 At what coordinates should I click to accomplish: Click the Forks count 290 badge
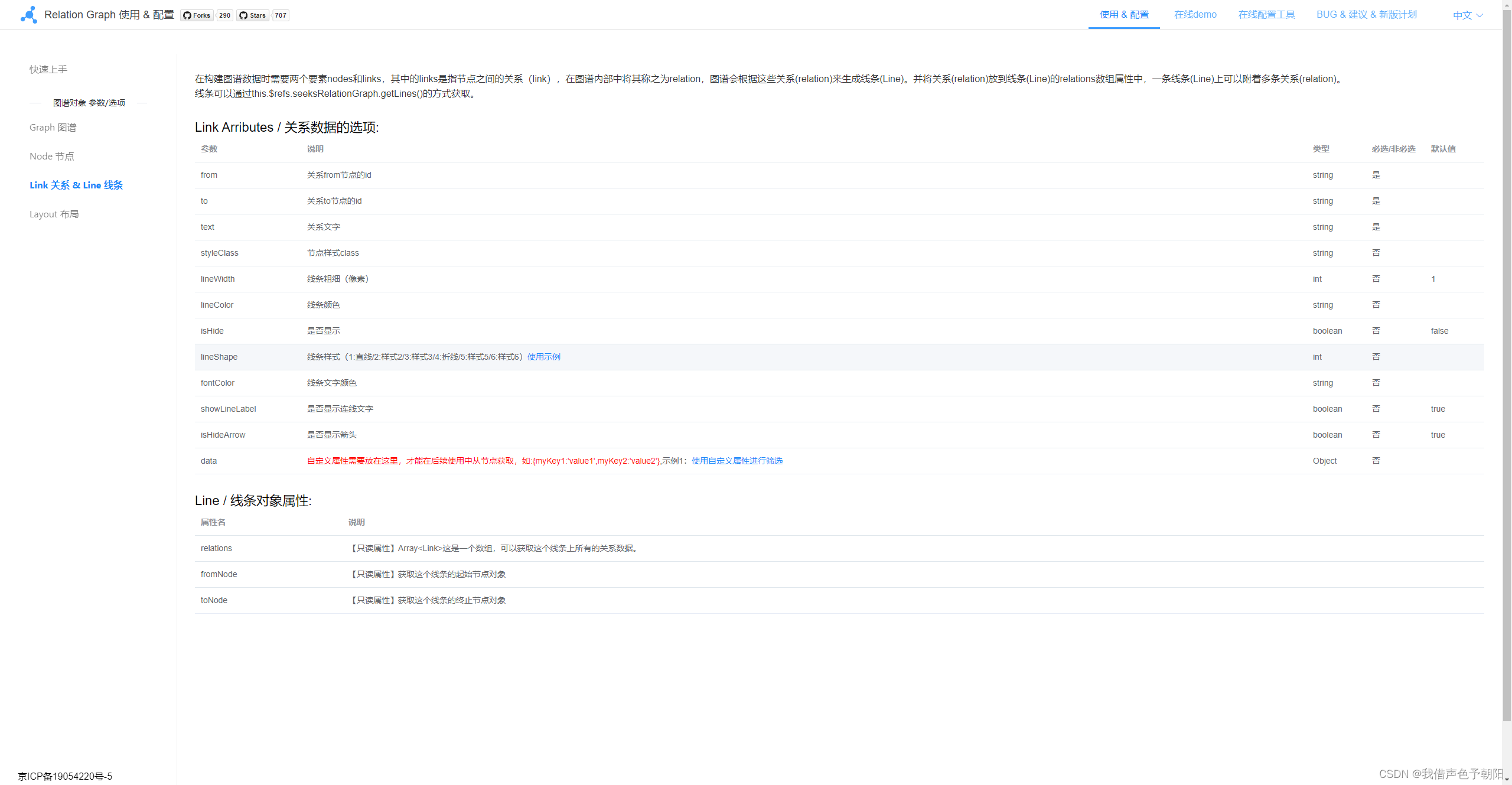pos(224,15)
